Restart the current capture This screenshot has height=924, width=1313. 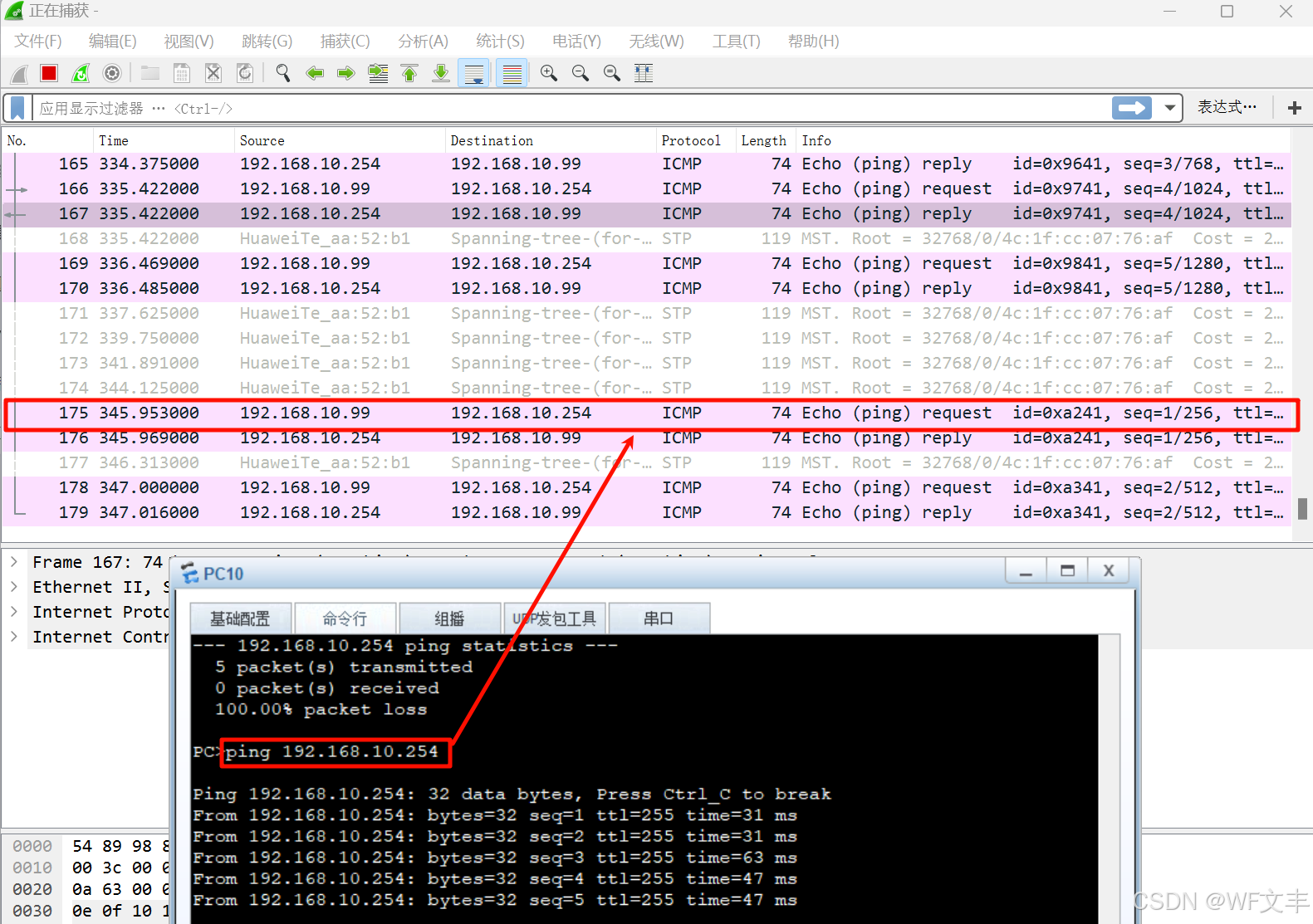click(x=81, y=74)
